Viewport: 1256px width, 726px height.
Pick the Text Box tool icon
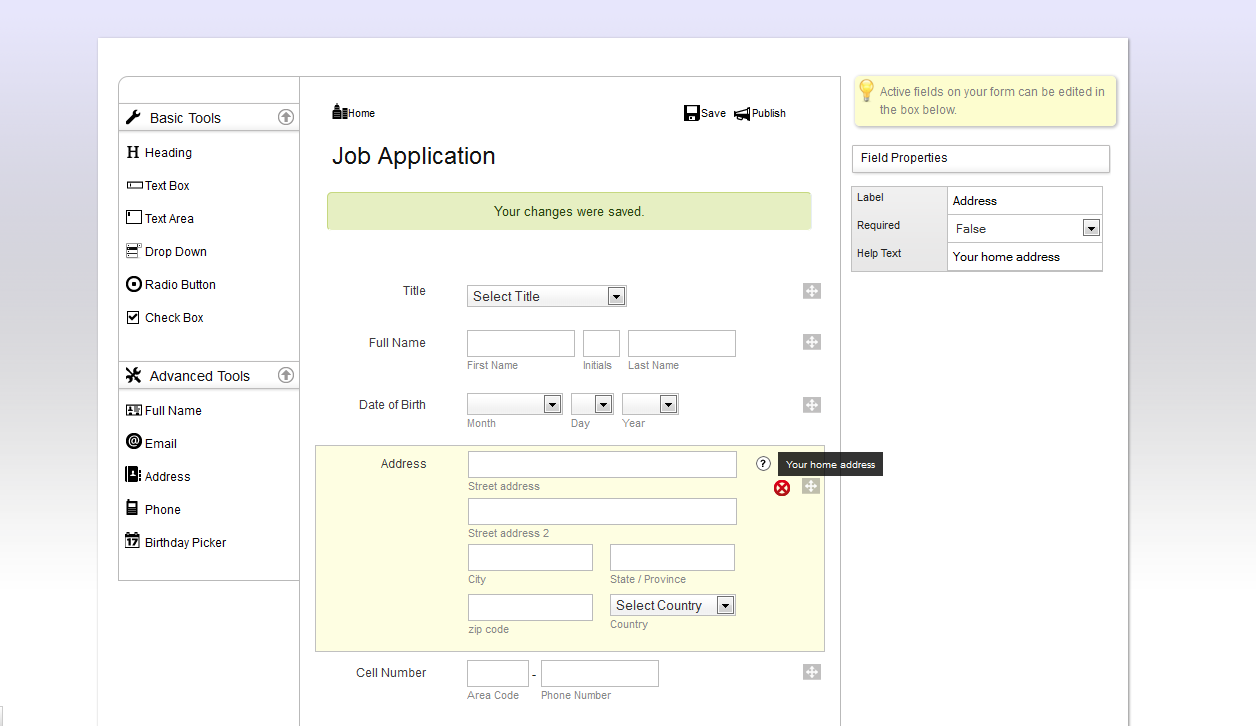135,185
